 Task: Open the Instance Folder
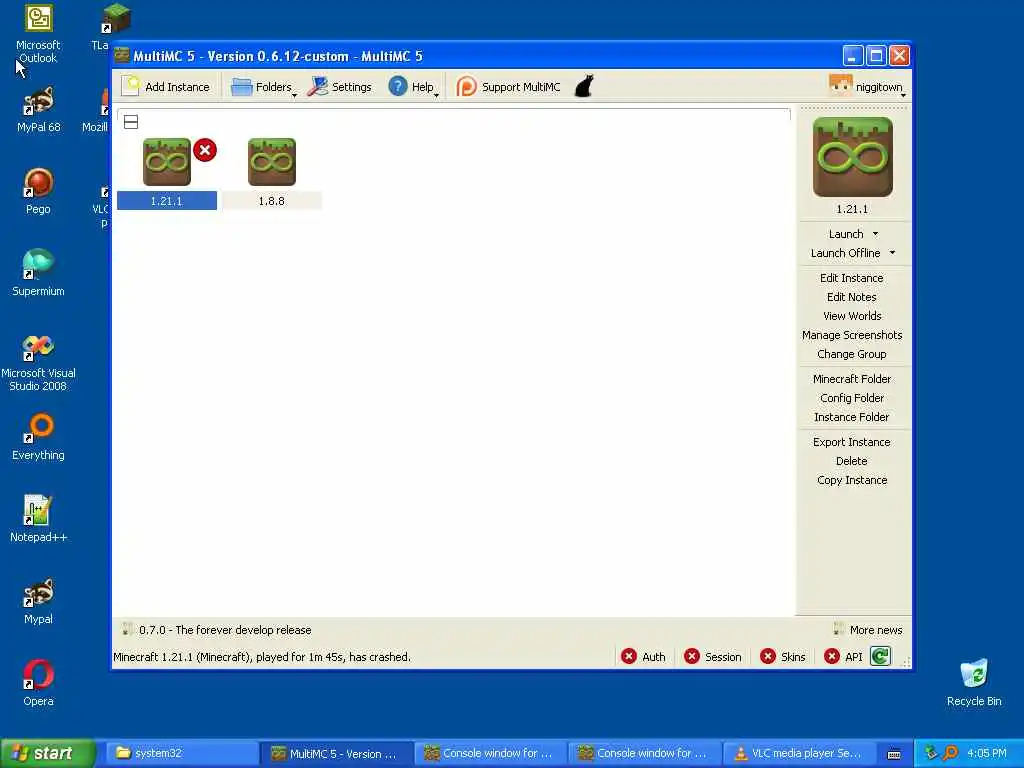852,417
